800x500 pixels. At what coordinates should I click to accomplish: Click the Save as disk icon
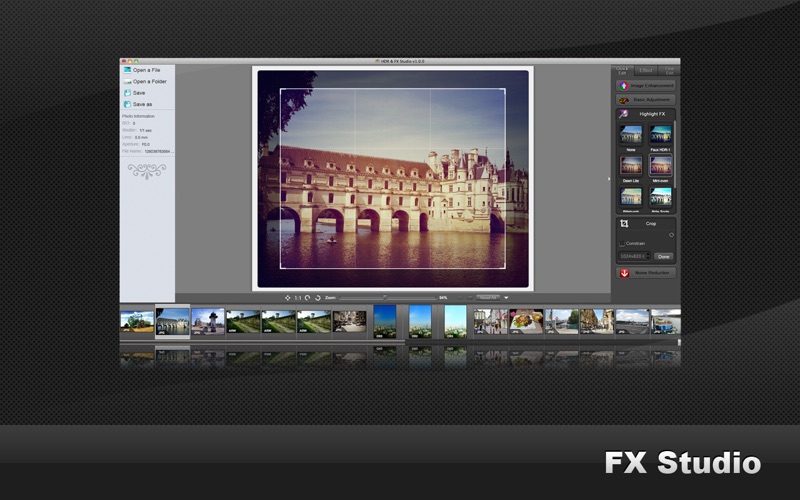[127, 104]
